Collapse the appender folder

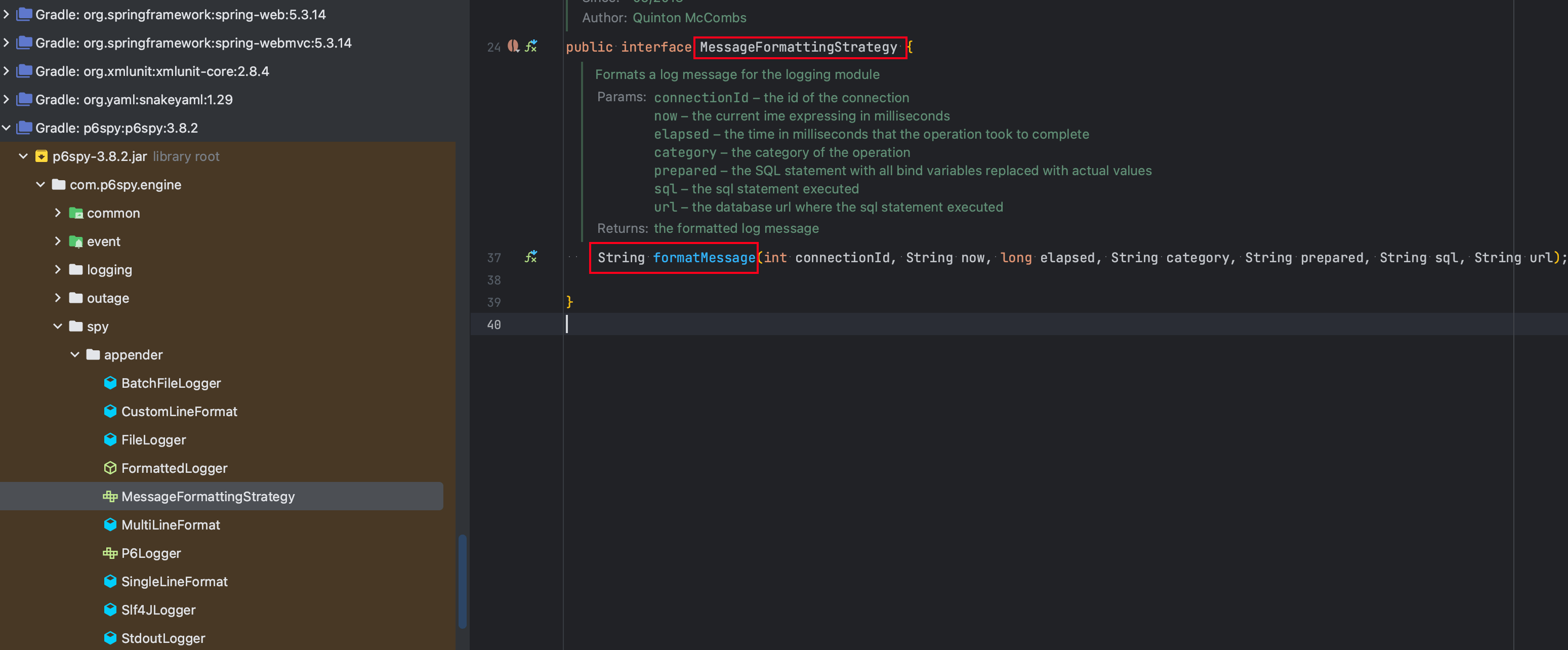coord(75,354)
